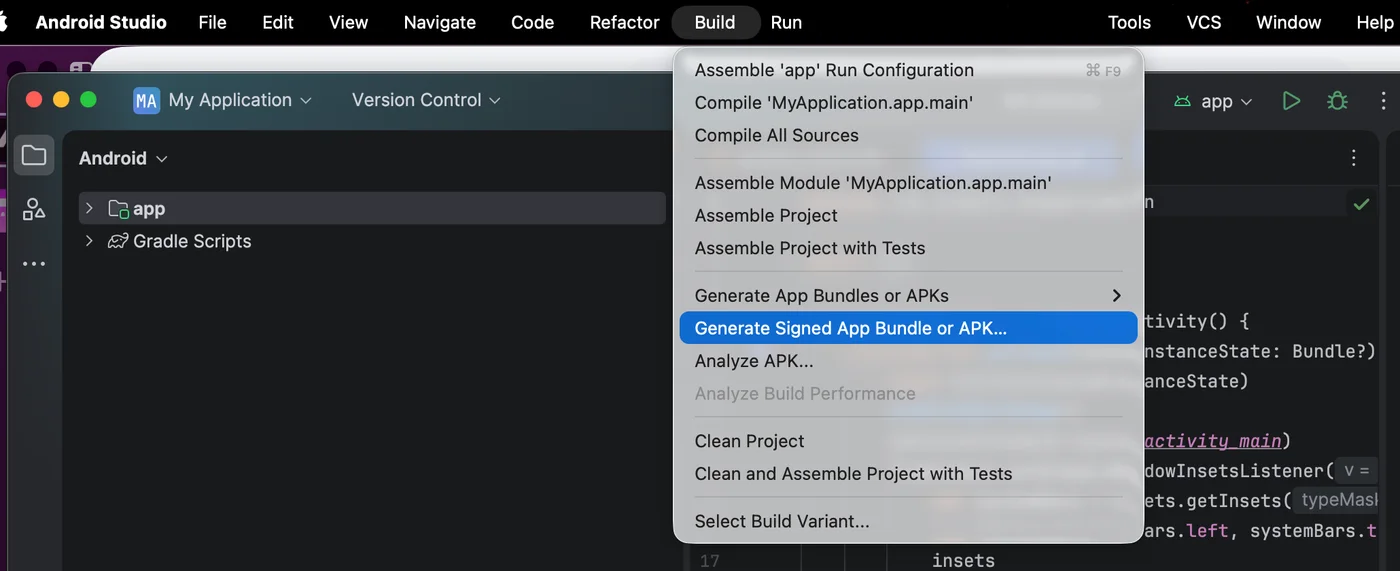1400x571 pixels.
Task: Choose Compile 'MyApplication.app.main'
Action: [x=908, y=102]
